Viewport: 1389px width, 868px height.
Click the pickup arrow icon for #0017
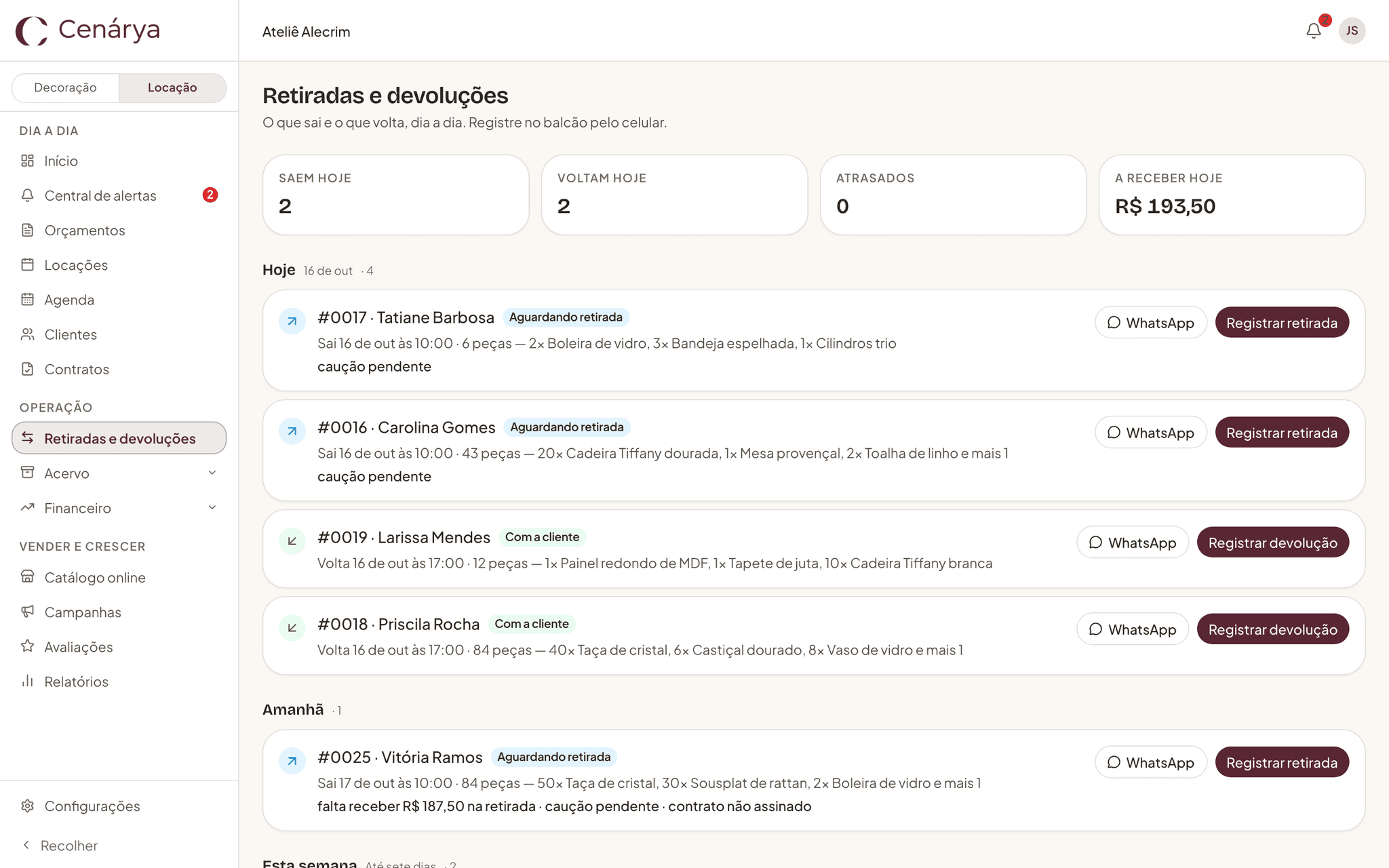(292, 321)
